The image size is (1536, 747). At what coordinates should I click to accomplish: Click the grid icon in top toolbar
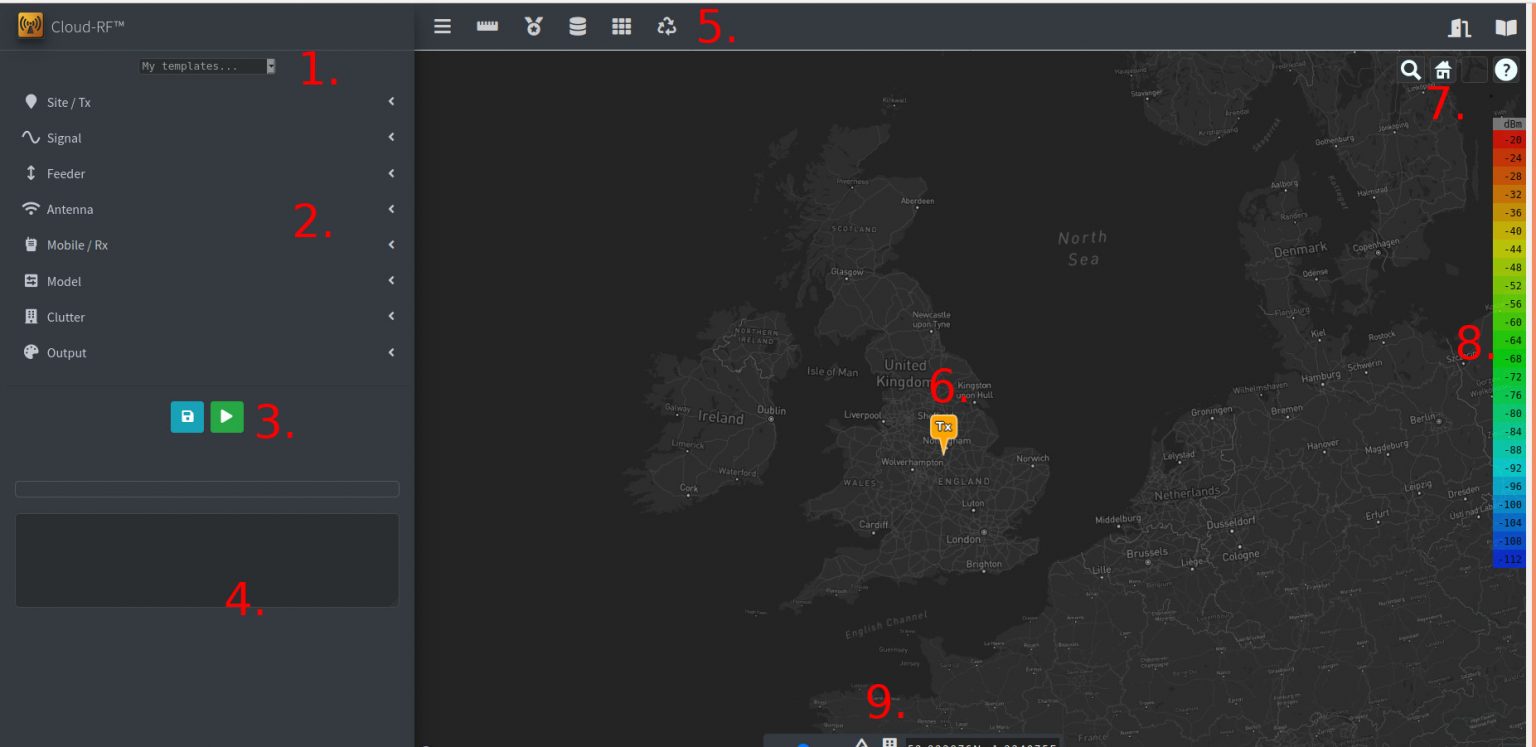(x=622, y=27)
